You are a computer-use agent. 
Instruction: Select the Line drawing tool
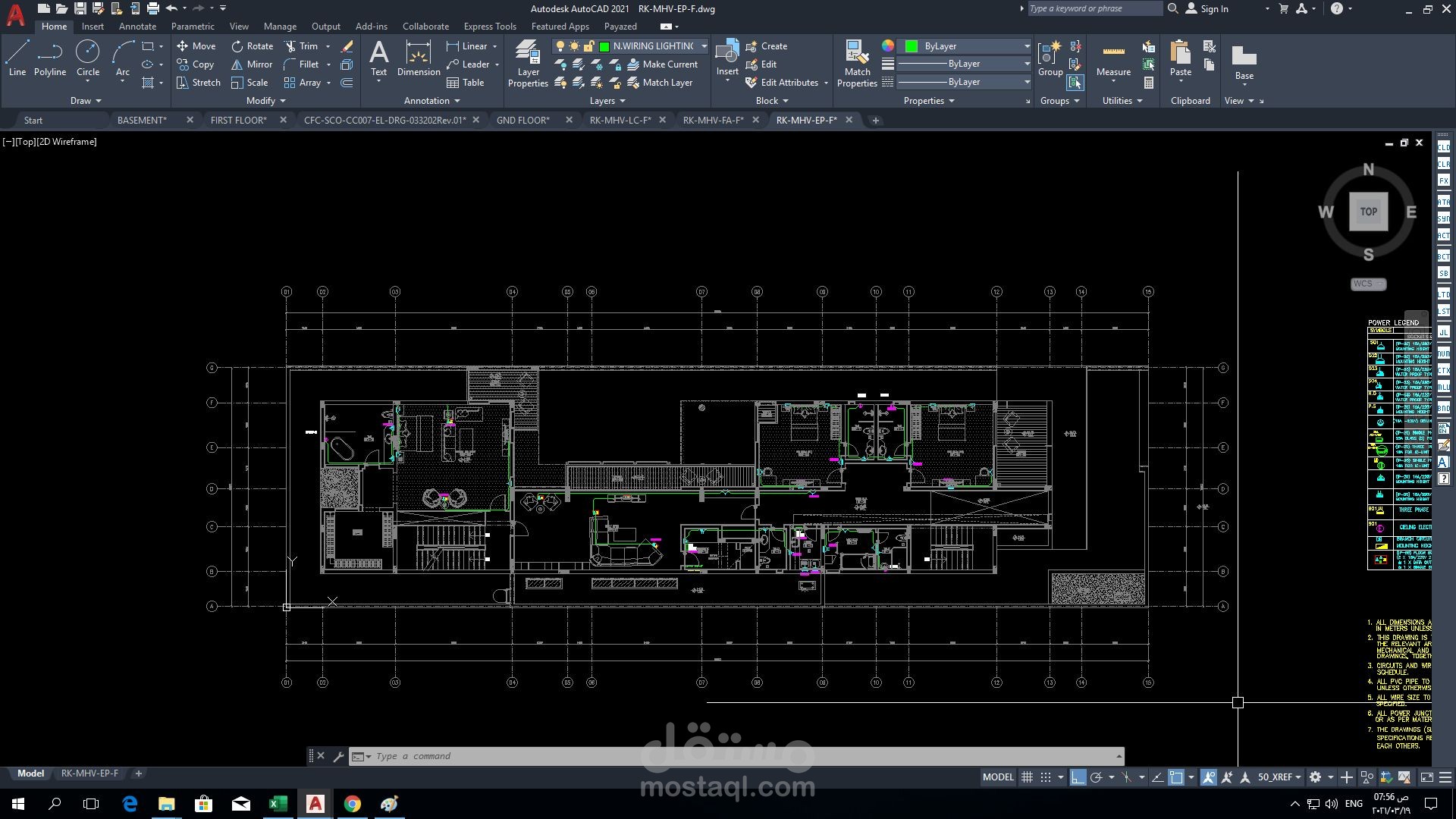coord(17,58)
